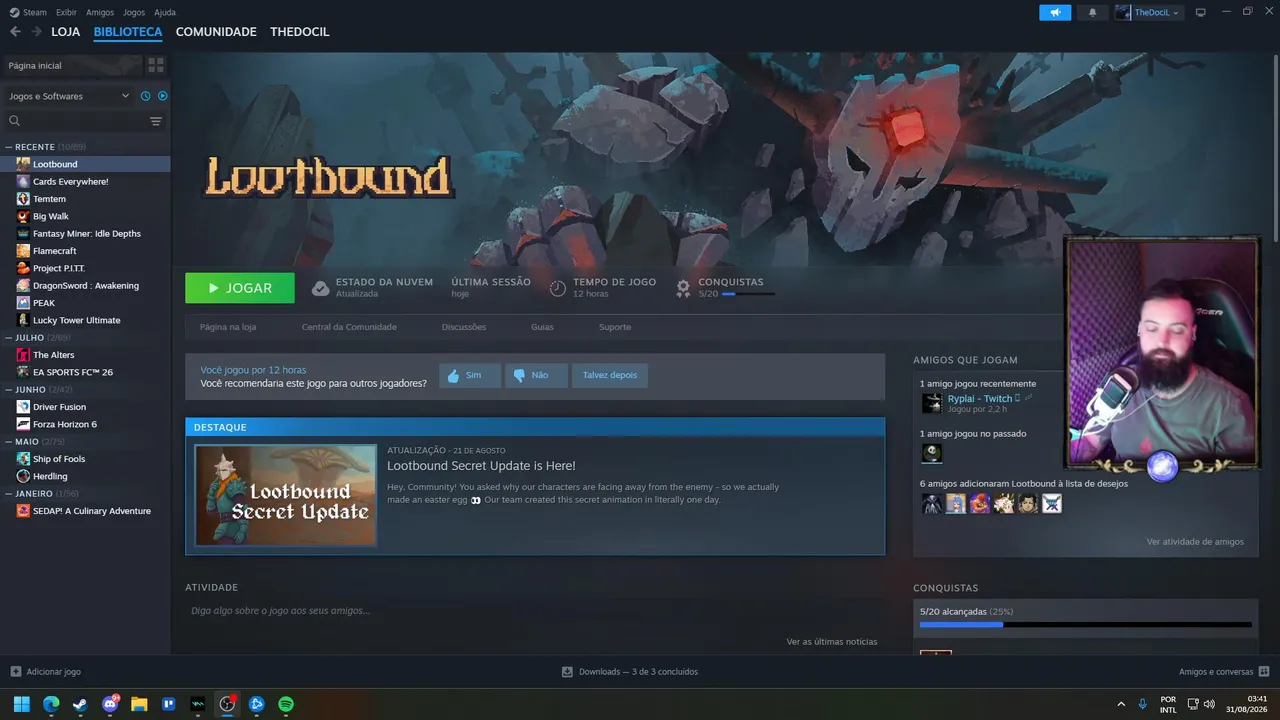Click the CONQUISTAS gear icon
Image resolution: width=1280 pixels, height=720 pixels.
tap(683, 288)
